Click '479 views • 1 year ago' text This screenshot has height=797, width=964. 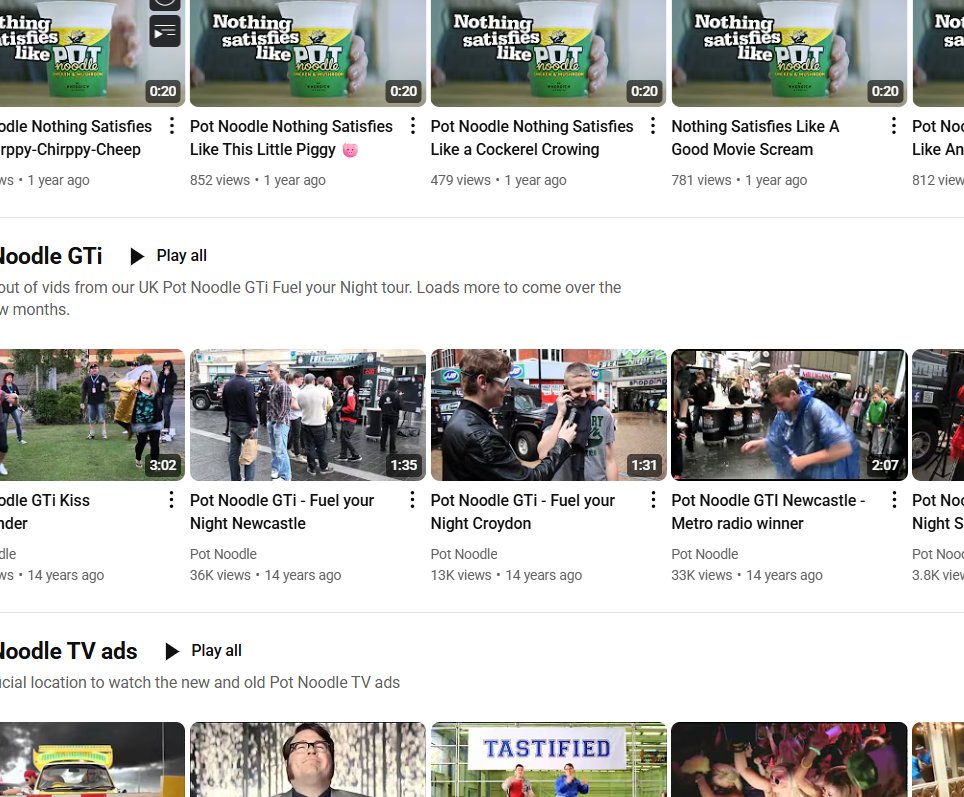(499, 180)
